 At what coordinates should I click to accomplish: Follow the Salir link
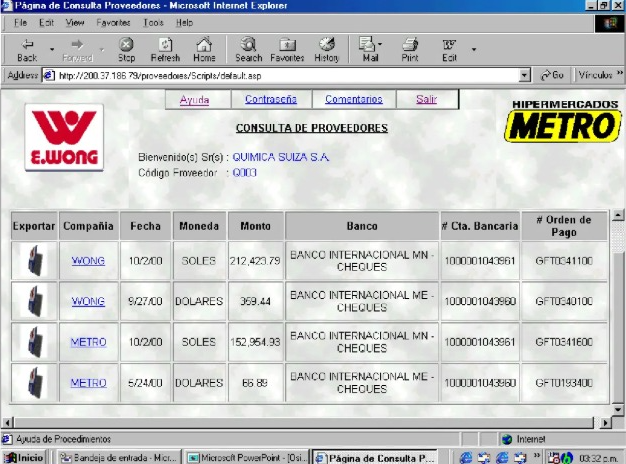(426, 99)
